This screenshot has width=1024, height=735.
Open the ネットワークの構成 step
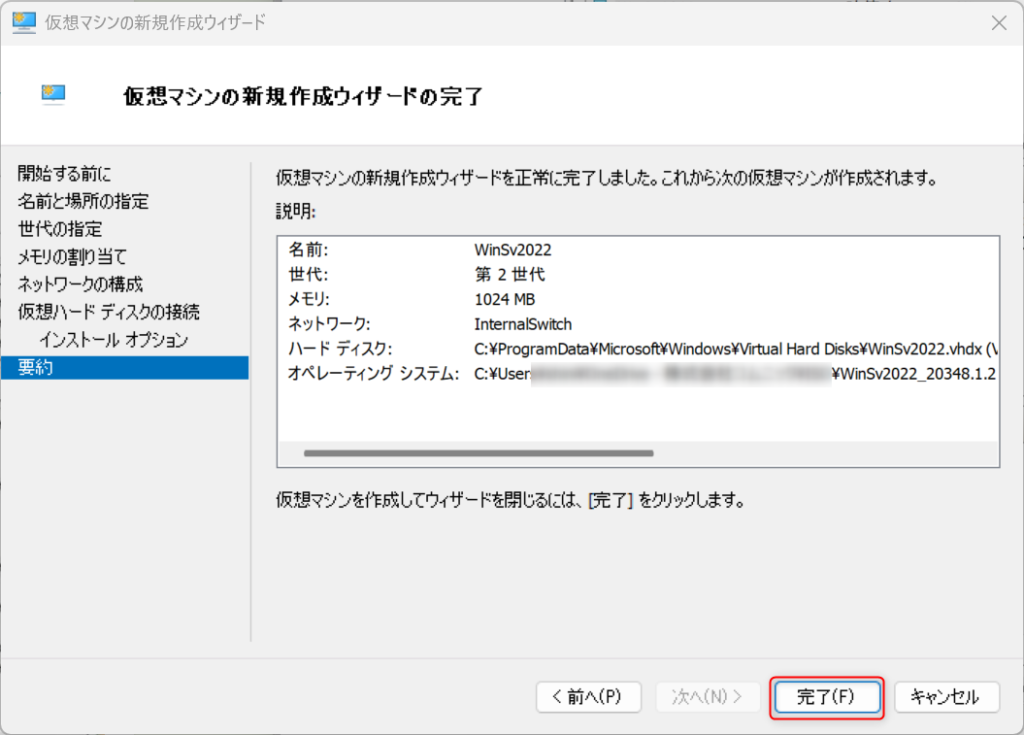pos(80,284)
